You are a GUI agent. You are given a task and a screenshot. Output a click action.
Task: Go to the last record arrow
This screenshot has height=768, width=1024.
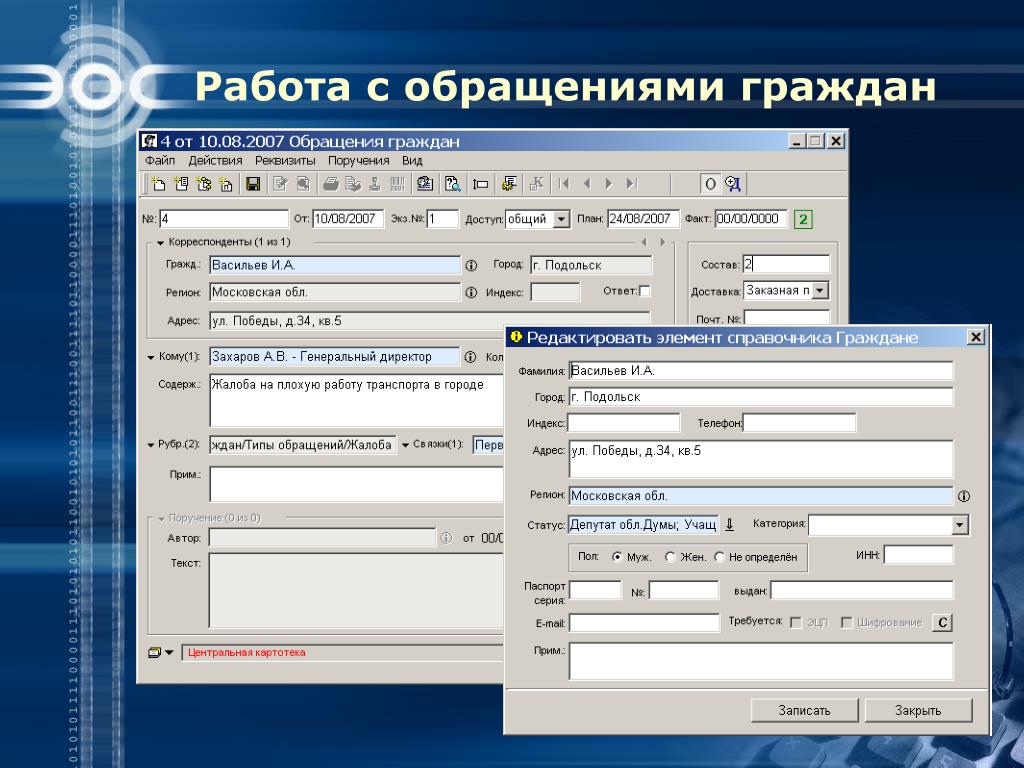coord(631,184)
